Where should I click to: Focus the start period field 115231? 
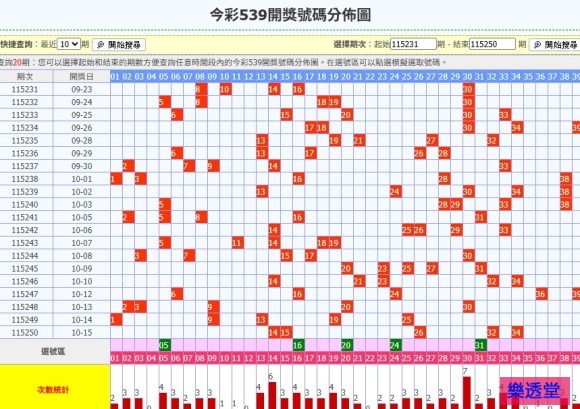[413, 44]
